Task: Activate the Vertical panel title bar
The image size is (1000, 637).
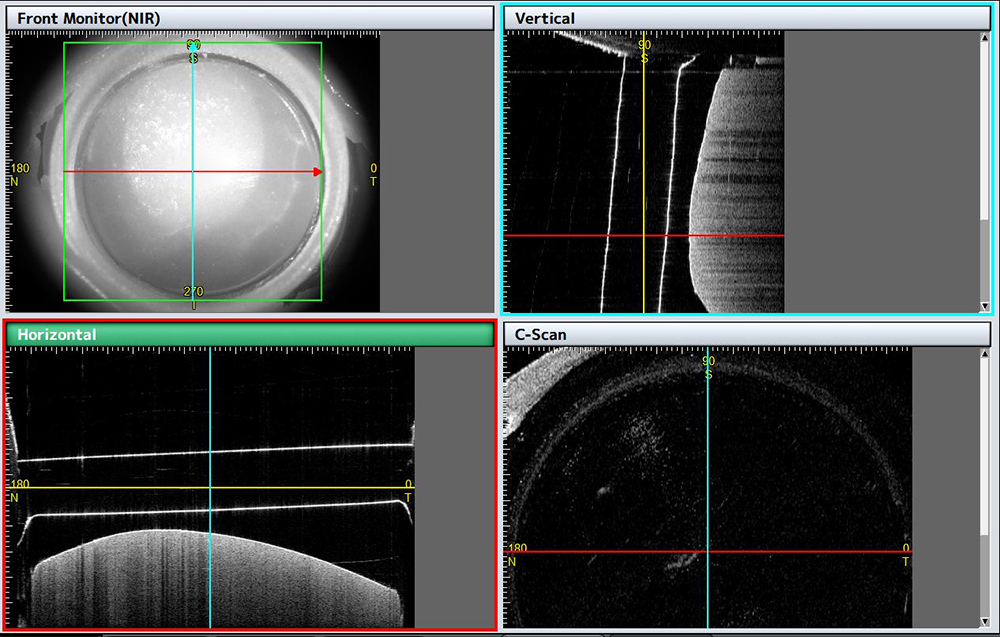Action: coord(747,18)
